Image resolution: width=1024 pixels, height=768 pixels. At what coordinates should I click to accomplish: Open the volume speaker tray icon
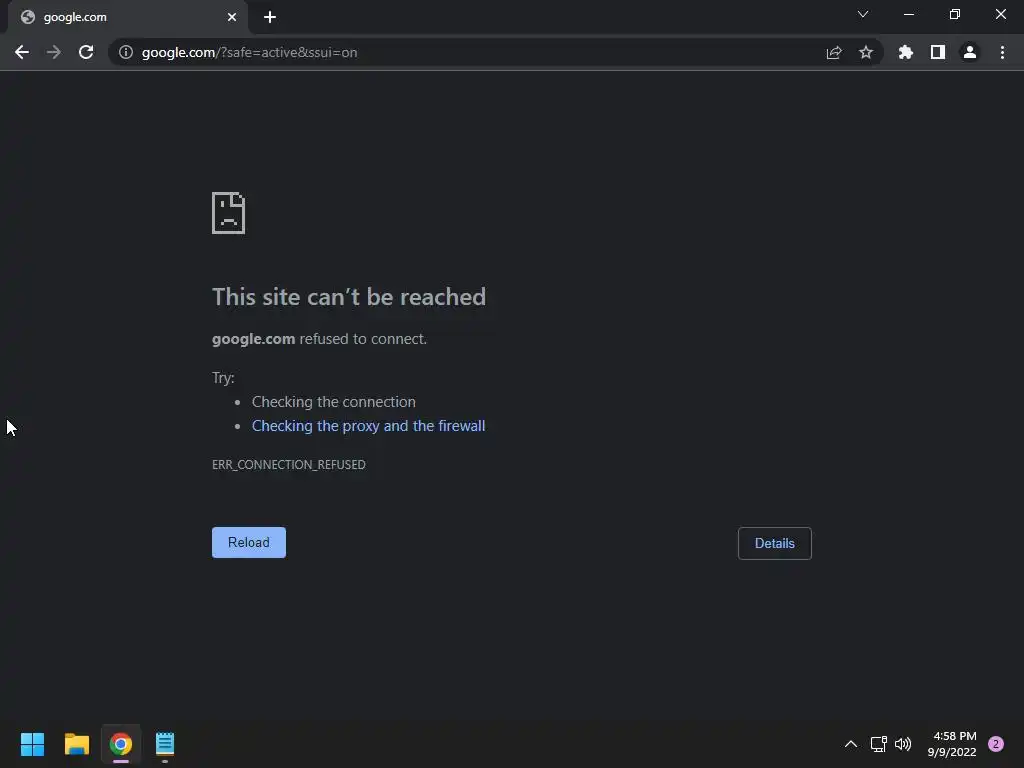903,744
